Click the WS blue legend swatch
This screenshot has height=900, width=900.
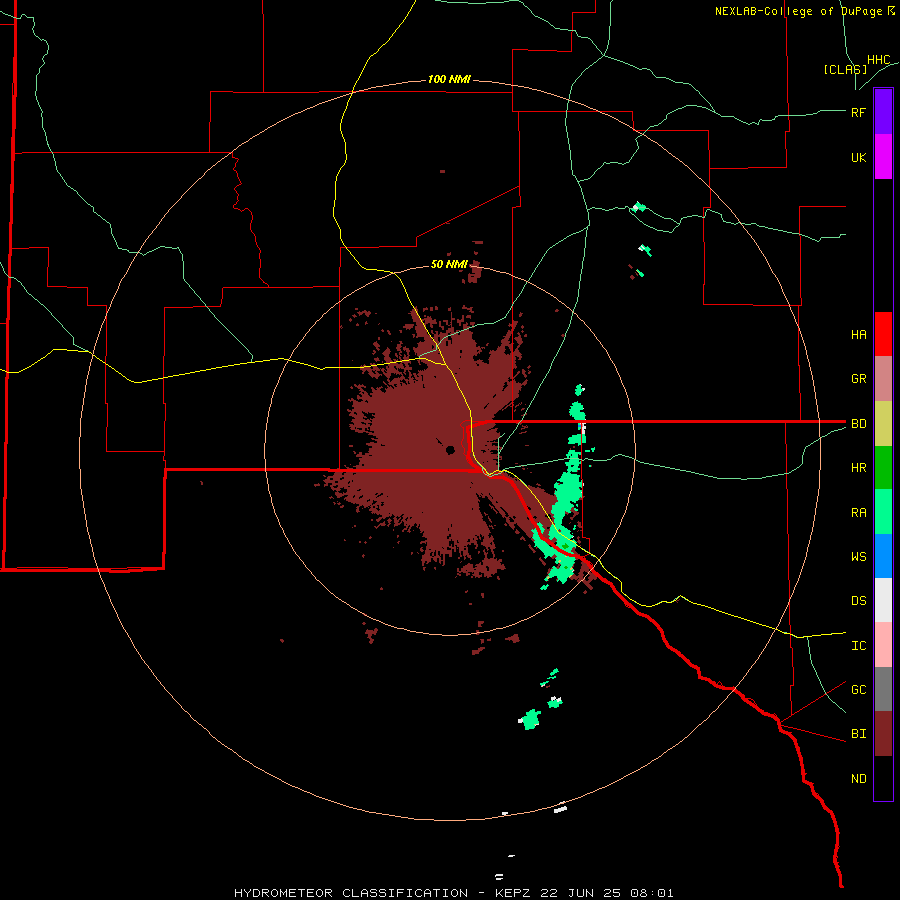883,556
